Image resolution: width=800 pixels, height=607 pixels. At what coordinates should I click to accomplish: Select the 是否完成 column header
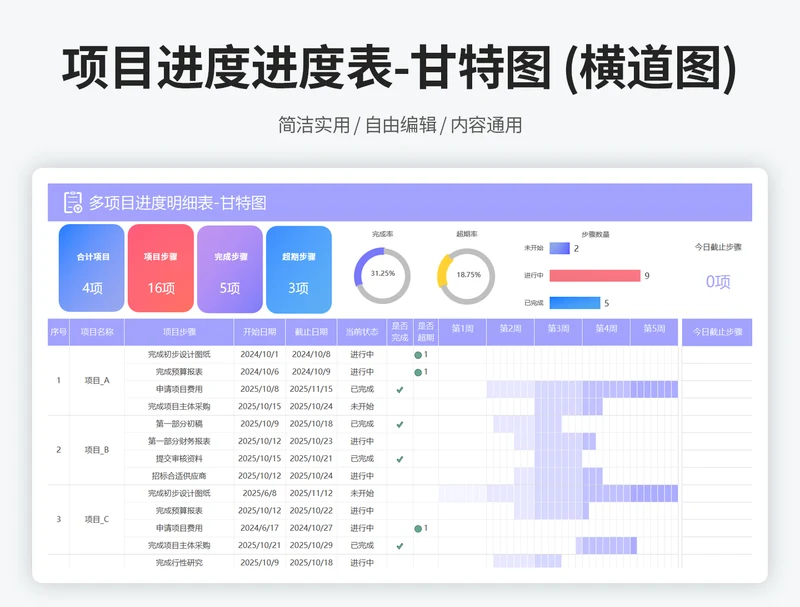point(400,332)
